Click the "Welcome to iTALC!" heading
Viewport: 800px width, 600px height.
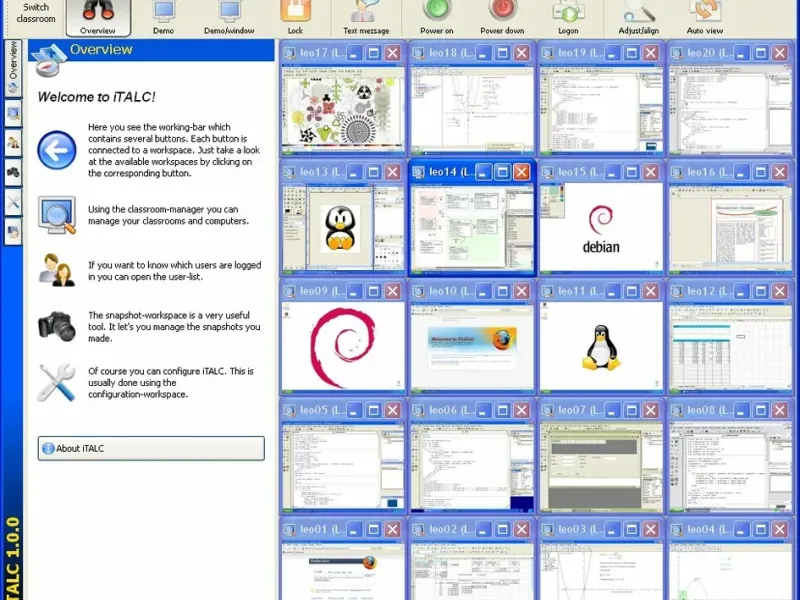96,97
